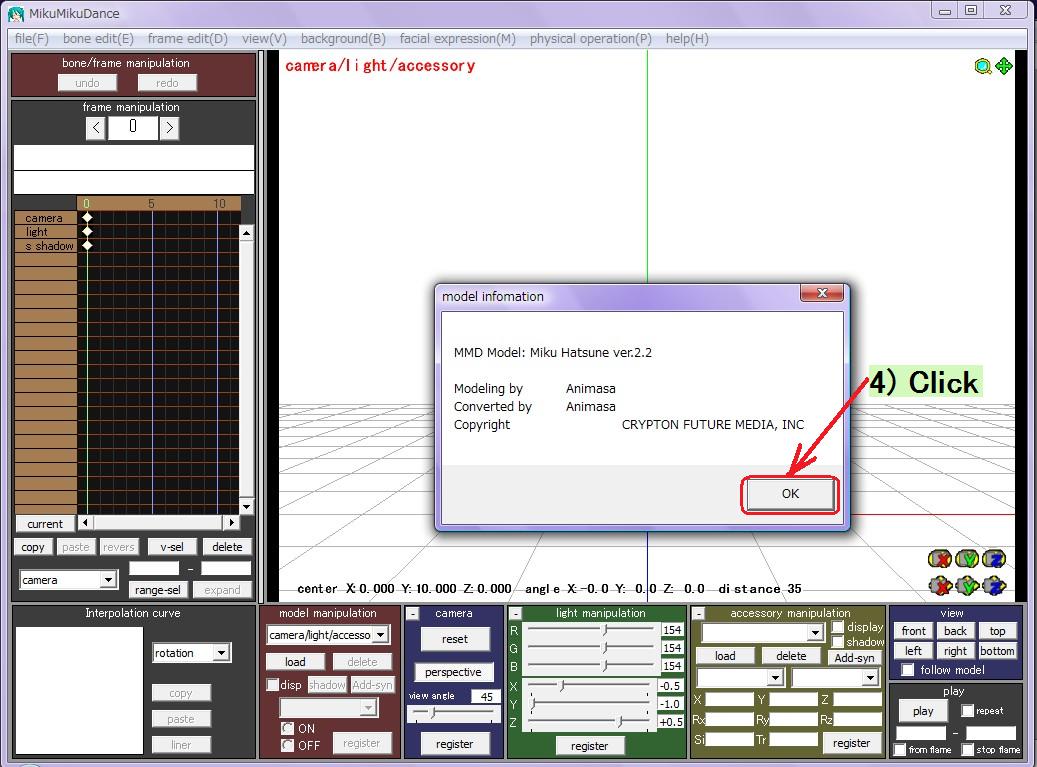1037x767 pixels.
Task: Collapse the camera panel with minus button
Action: 412,614
